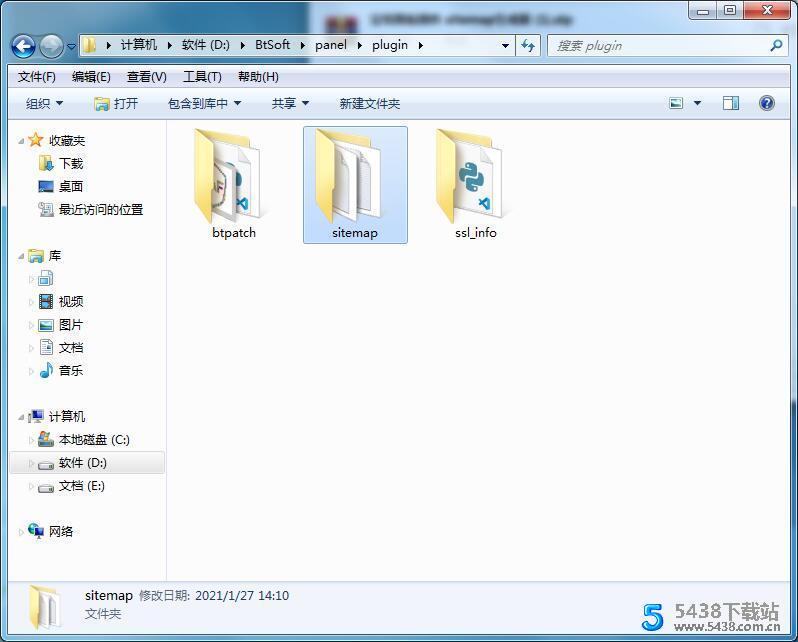Click 收藏夹 in navigation pane
The height and width of the screenshot is (642, 798).
click(67, 141)
